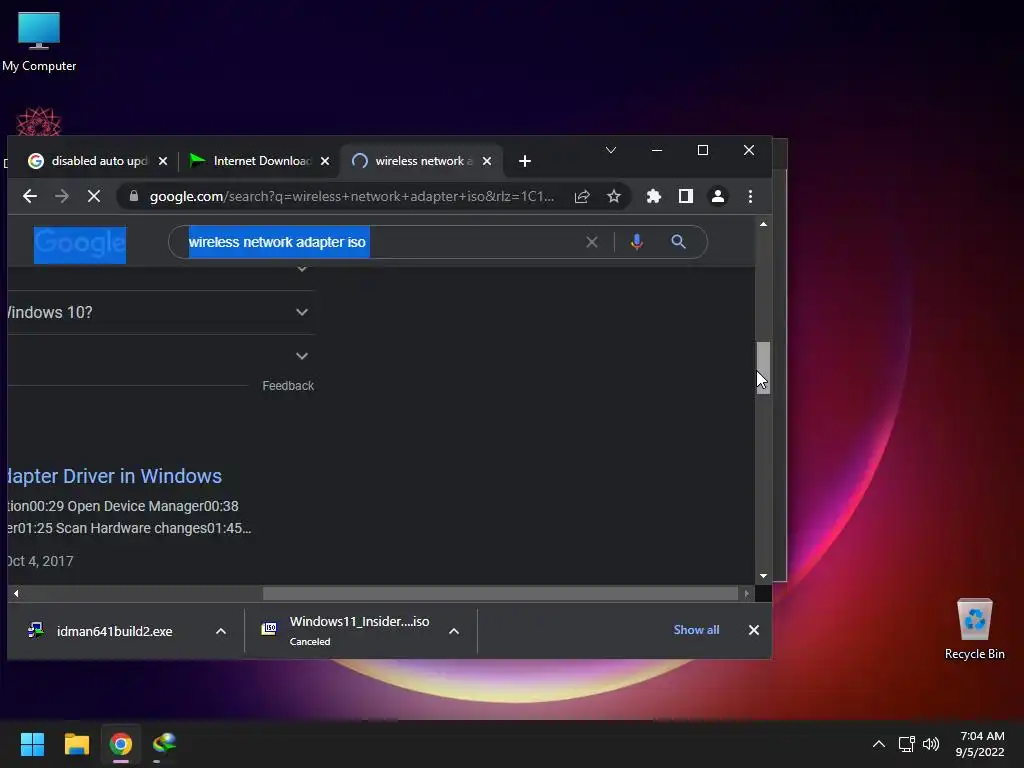The height and width of the screenshot is (768, 1024).
Task: Clear the Google search box
Action: pos(592,242)
